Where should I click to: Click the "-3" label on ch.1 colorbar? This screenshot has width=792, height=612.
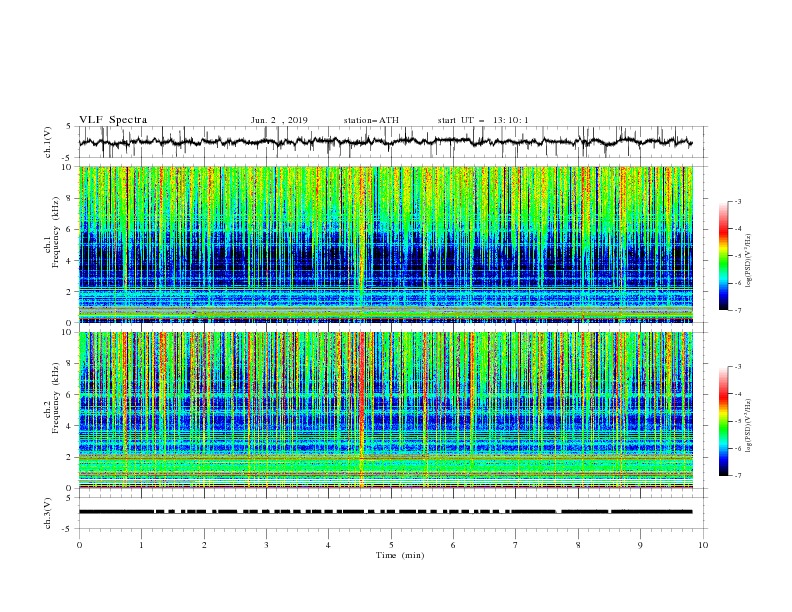click(x=737, y=201)
